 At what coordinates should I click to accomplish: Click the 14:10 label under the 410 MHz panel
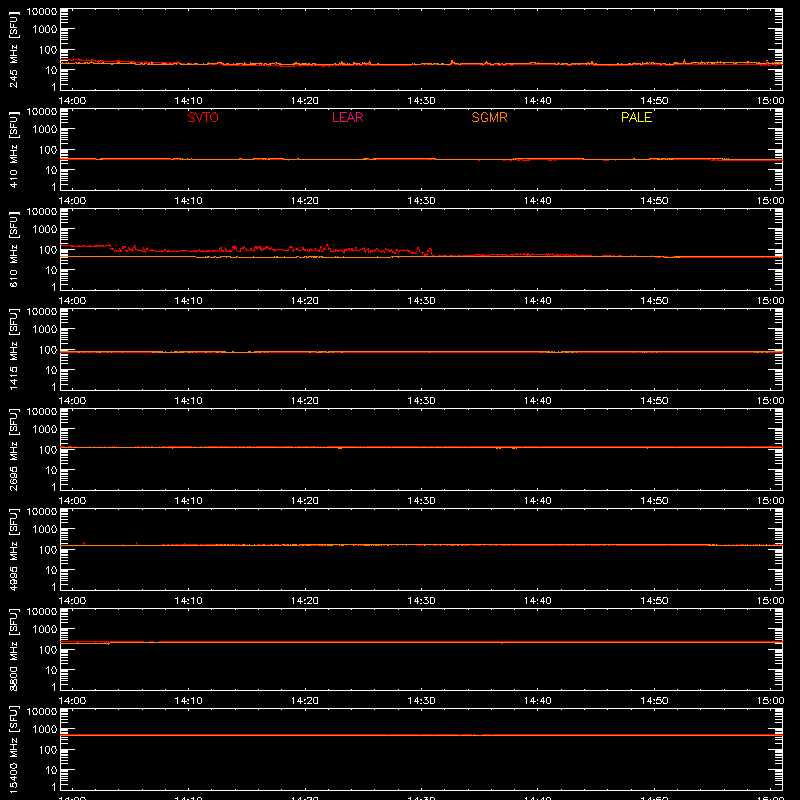pyautogui.click(x=188, y=201)
